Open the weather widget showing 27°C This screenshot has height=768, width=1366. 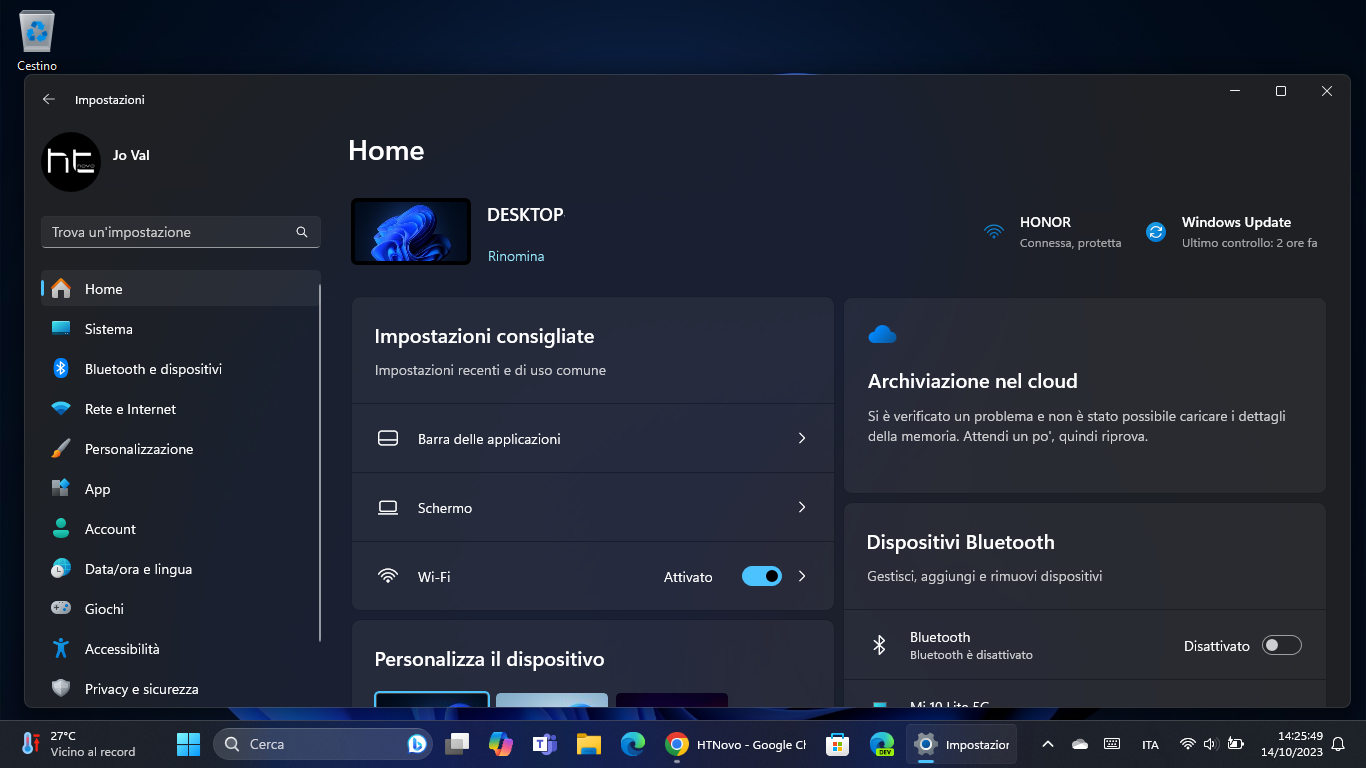(78, 744)
